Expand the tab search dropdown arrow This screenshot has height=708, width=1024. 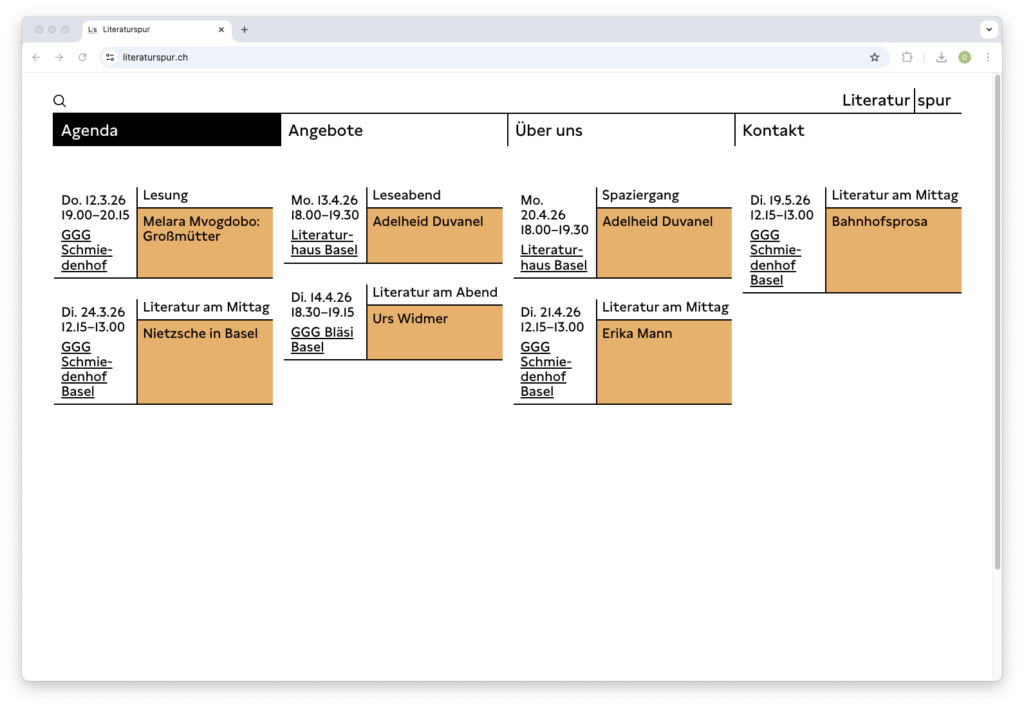pyautogui.click(x=988, y=30)
